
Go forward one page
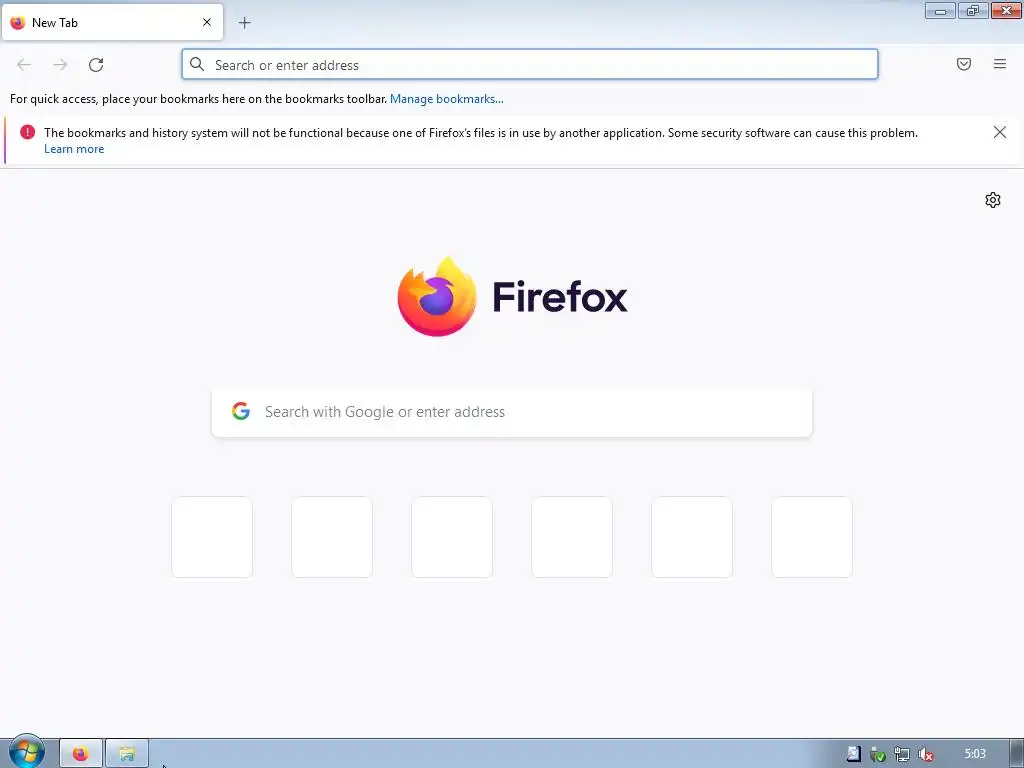tap(60, 65)
